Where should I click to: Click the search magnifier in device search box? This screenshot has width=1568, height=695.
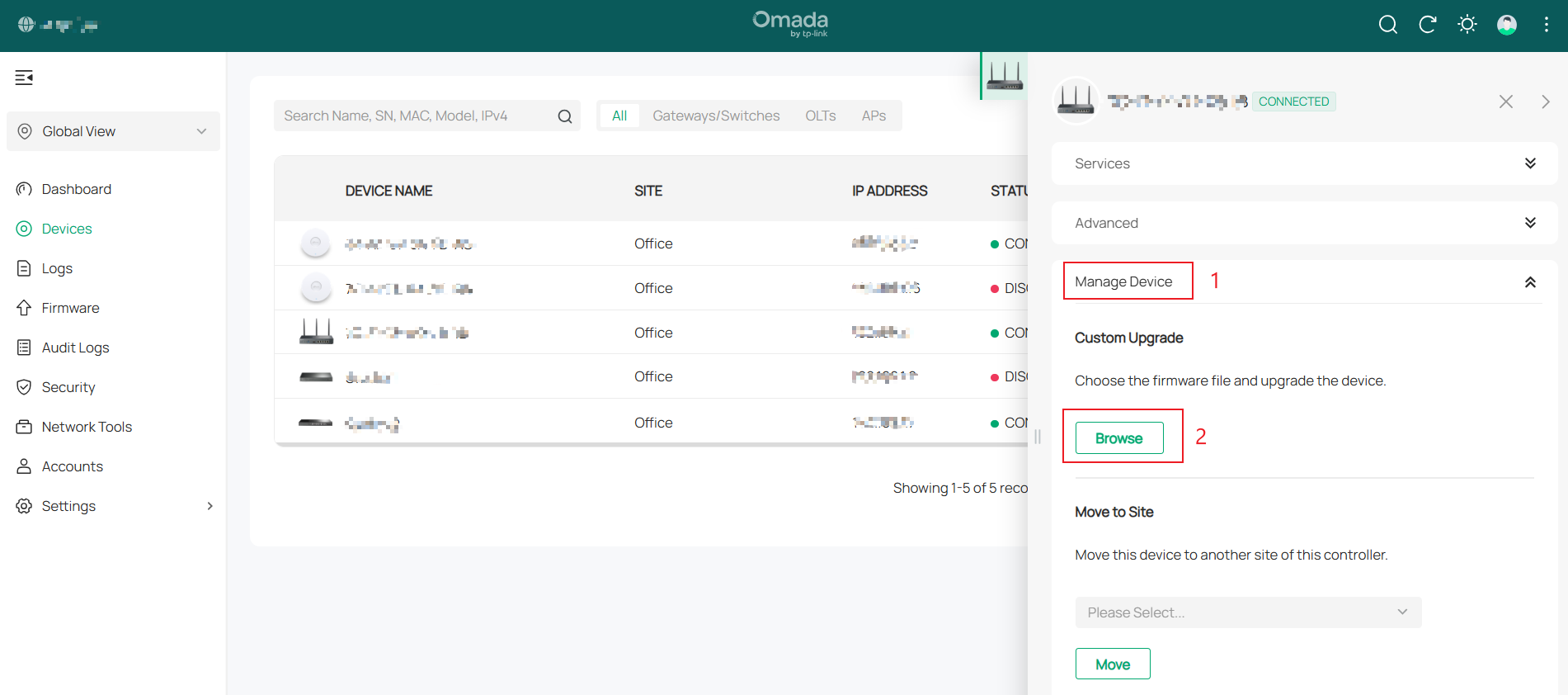click(565, 116)
